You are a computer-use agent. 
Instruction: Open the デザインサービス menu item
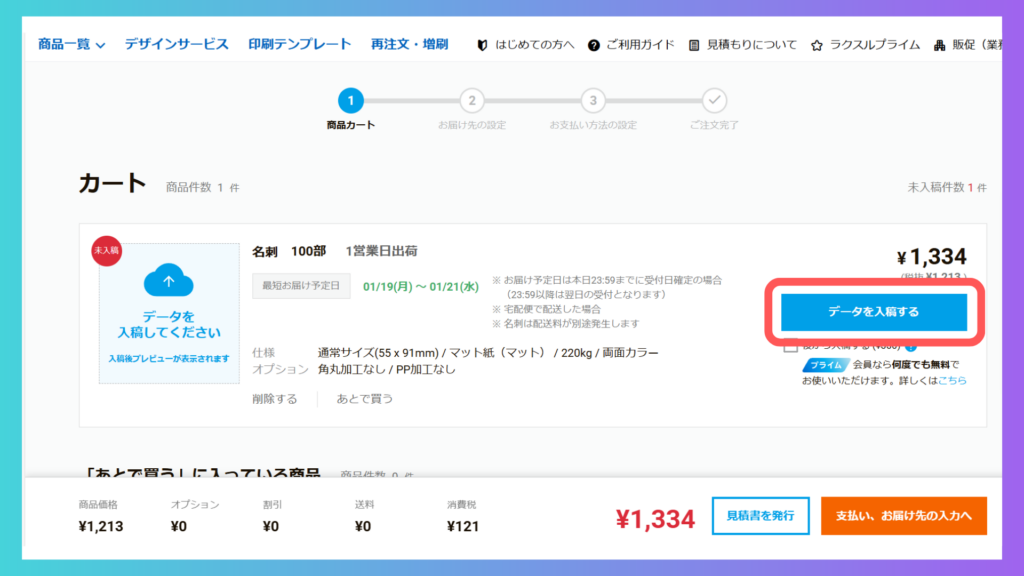tap(176, 44)
